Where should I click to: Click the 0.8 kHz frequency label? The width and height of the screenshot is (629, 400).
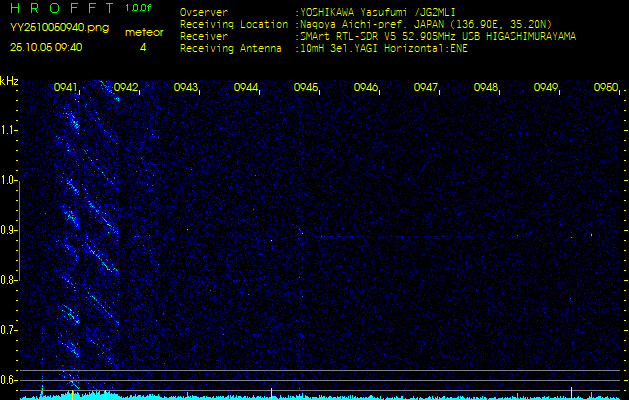pos(7,280)
